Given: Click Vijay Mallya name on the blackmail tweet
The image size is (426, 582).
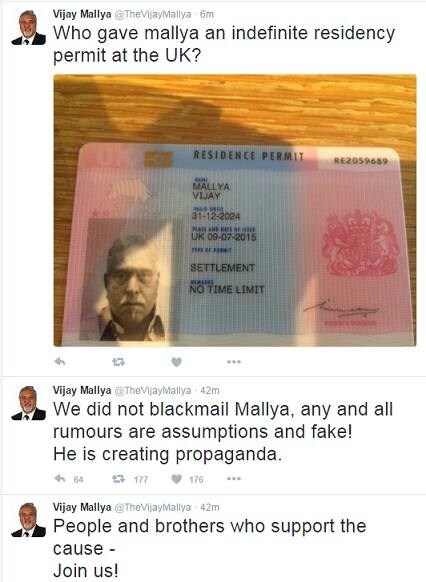Looking at the screenshot, I should (82, 390).
